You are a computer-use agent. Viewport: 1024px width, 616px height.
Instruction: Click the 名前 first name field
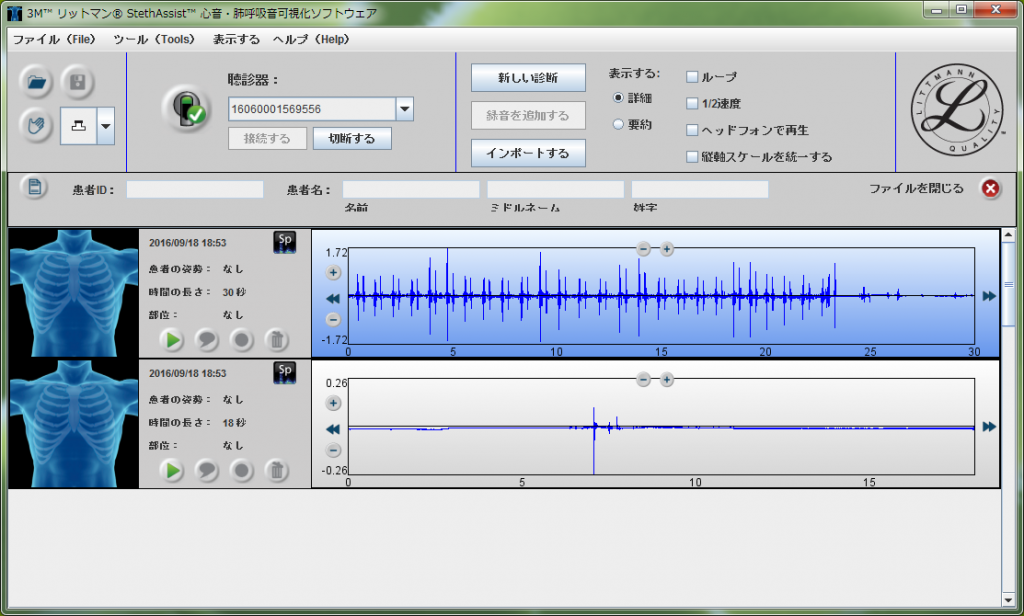tap(411, 189)
